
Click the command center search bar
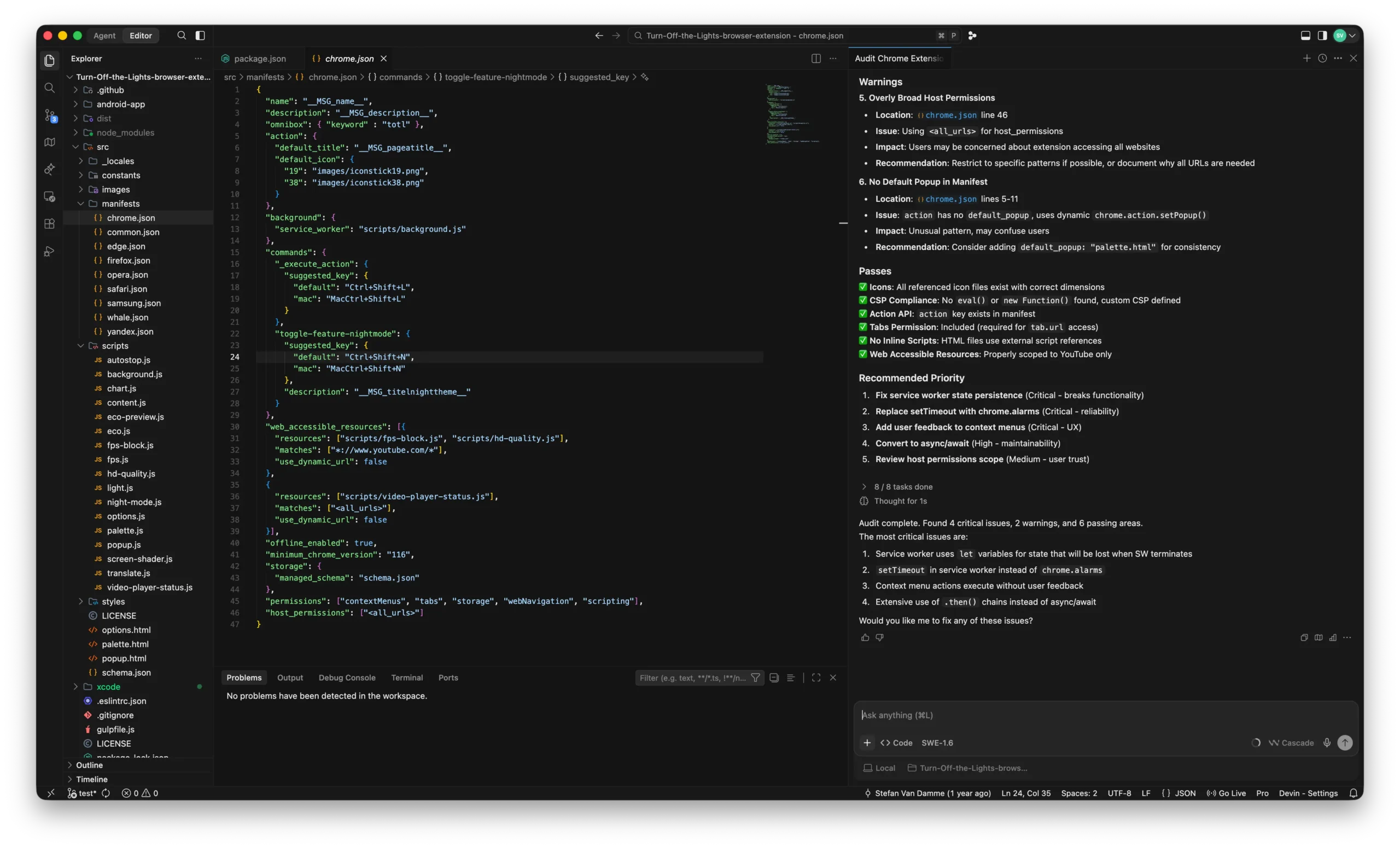(794, 35)
